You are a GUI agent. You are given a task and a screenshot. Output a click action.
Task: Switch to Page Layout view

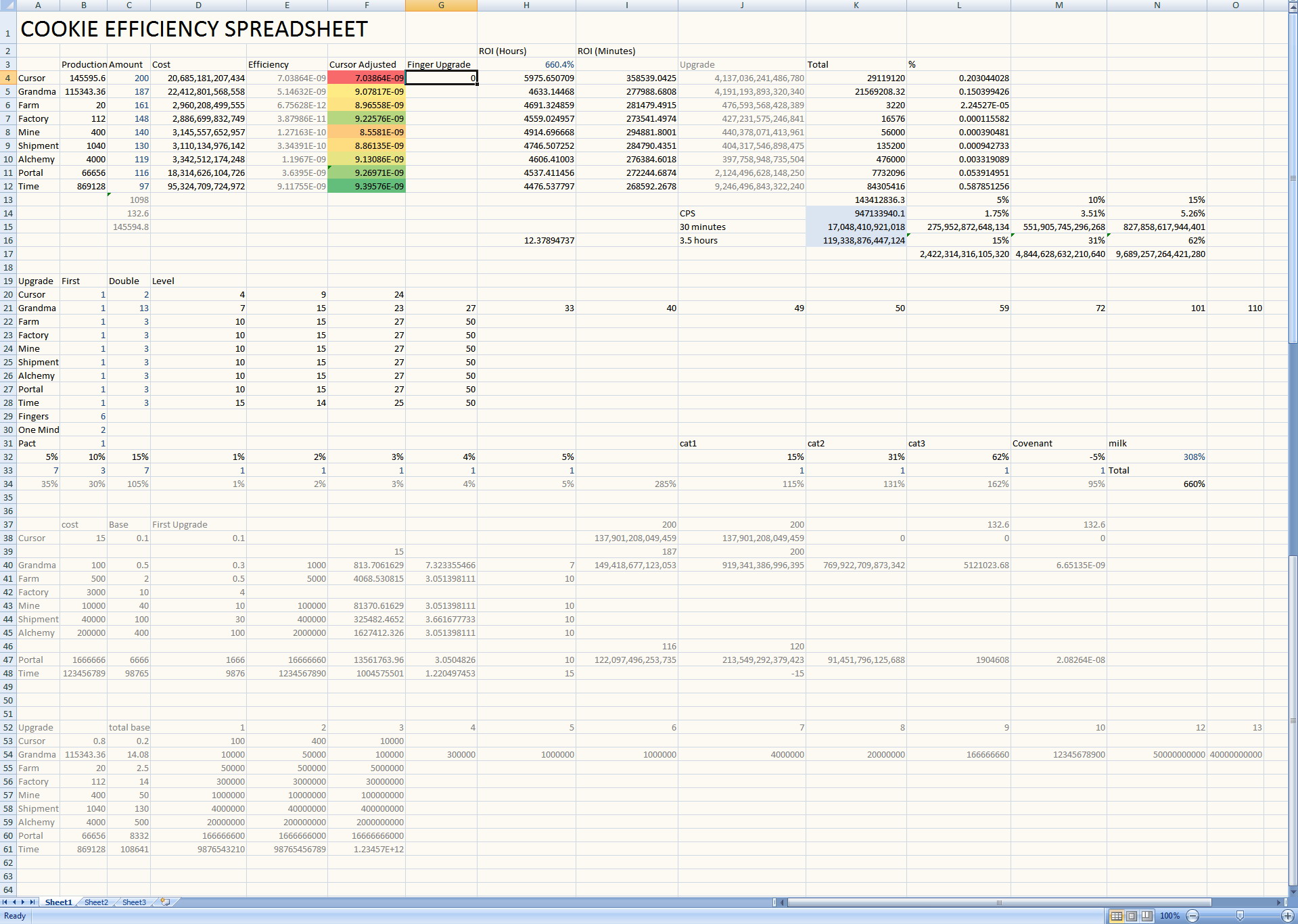click(x=1132, y=916)
